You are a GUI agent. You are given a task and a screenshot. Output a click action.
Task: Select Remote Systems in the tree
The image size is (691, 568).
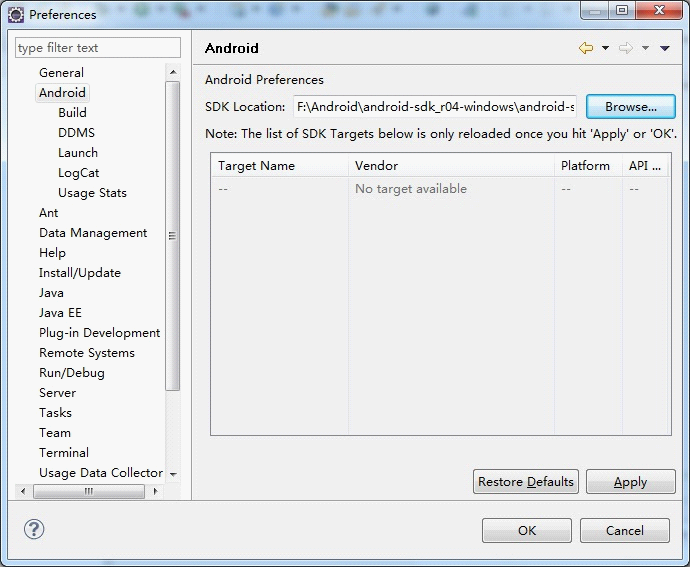(87, 353)
